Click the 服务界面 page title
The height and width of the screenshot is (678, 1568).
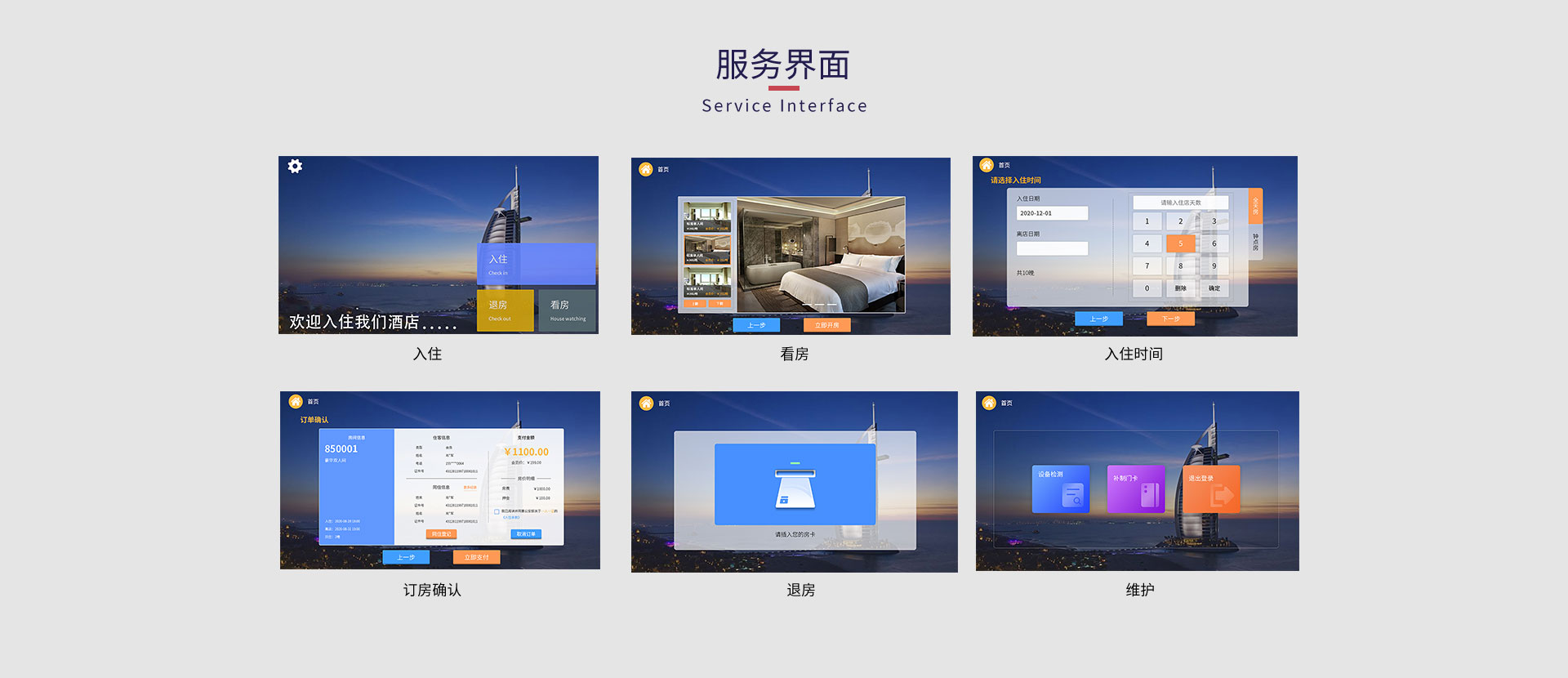tap(783, 65)
